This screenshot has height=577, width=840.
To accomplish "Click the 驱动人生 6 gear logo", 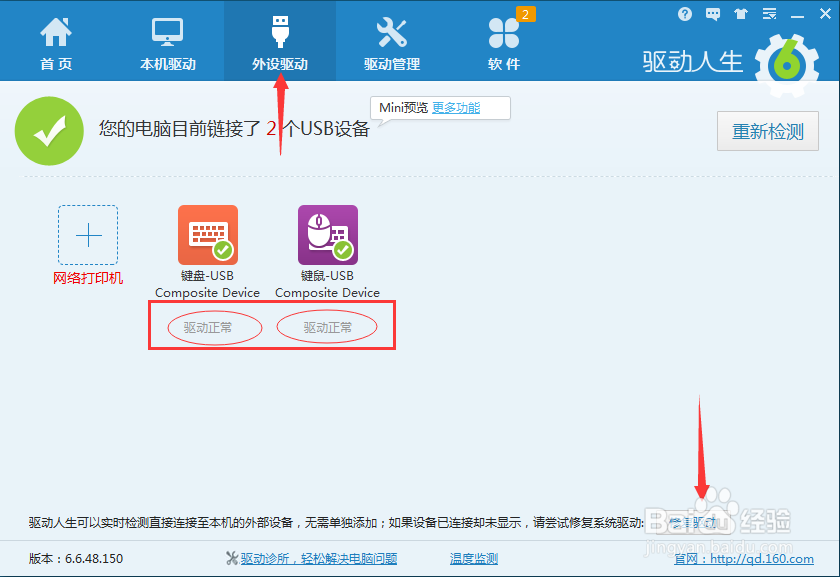I will (786, 65).
